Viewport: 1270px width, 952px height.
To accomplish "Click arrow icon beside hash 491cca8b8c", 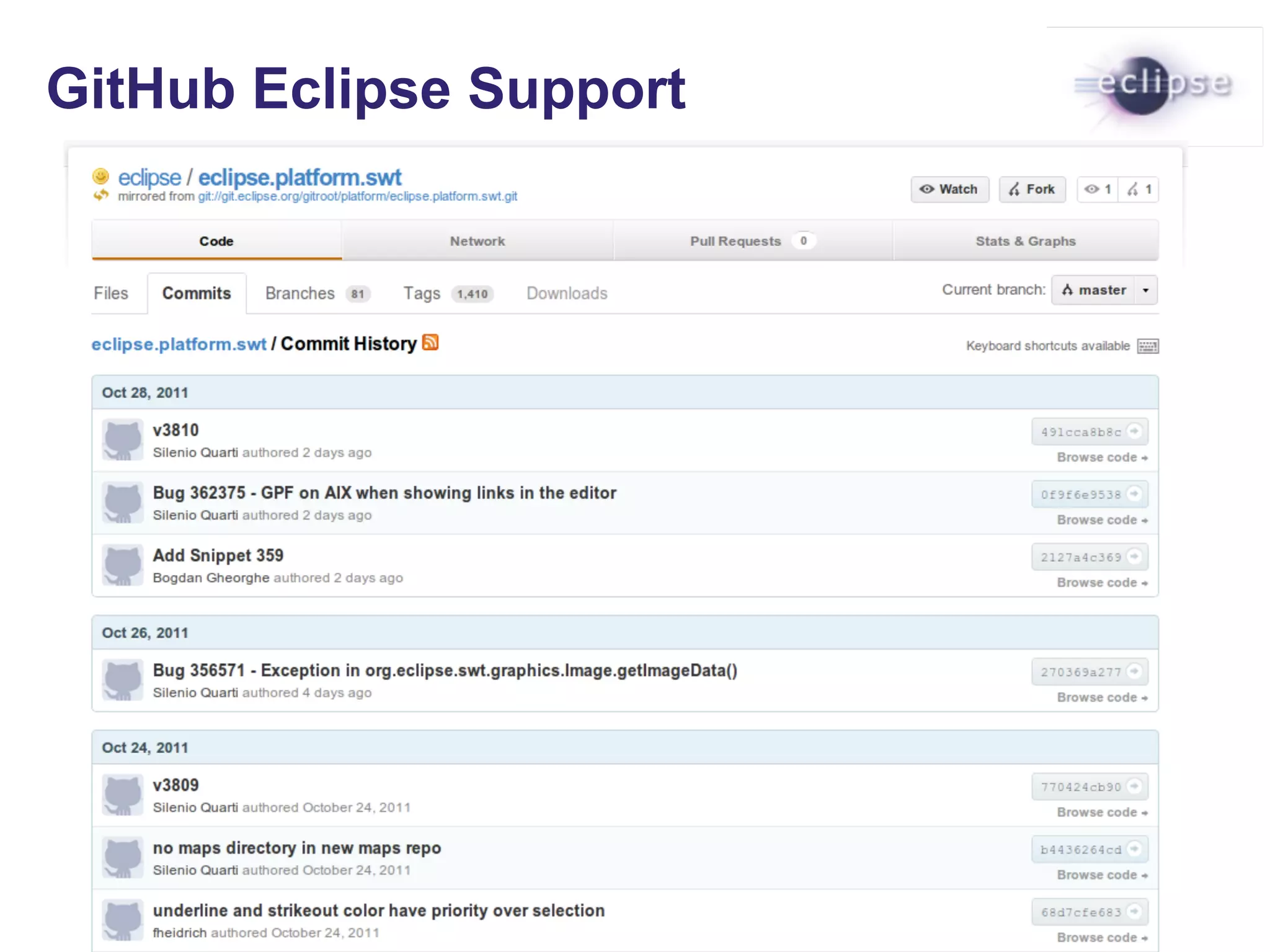I will 1134,431.
